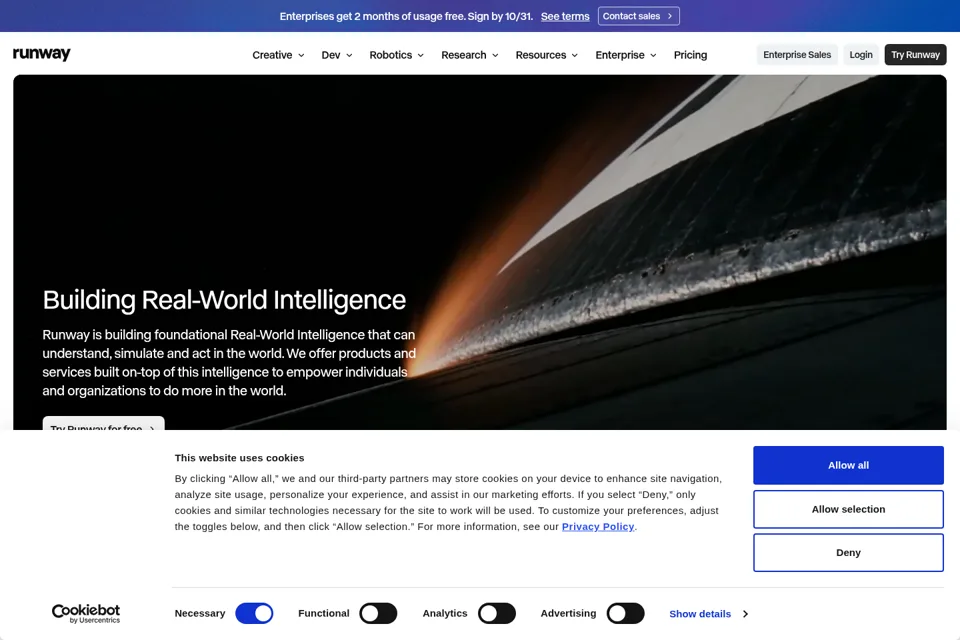This screenshot has width=960, height=640.
Task: Click Show details link text
Action: (x=700, y=614)
